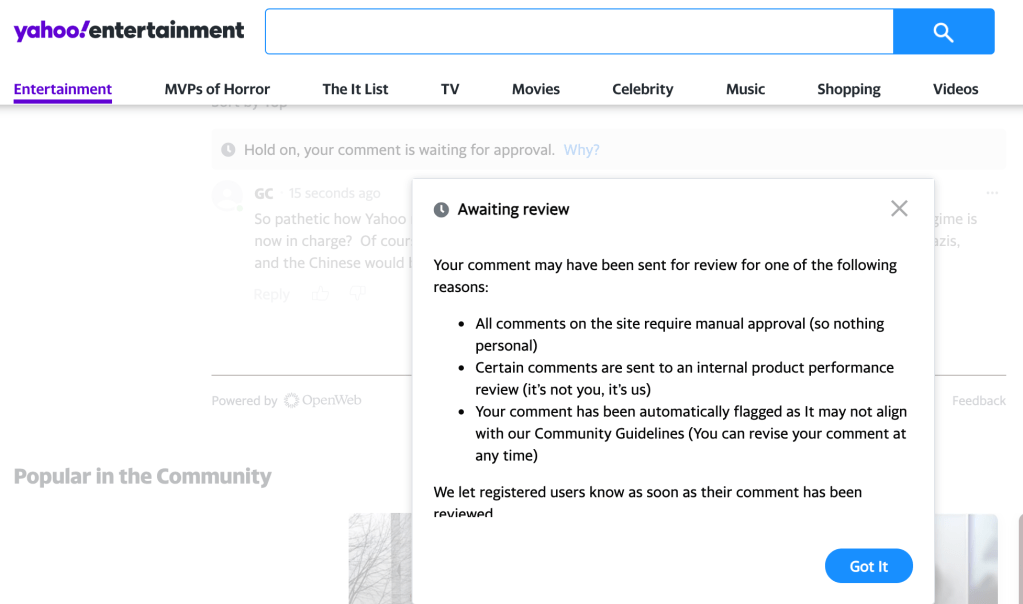Open the comment's three-dot options menu

pyautogui.click(x=992, y=193)
